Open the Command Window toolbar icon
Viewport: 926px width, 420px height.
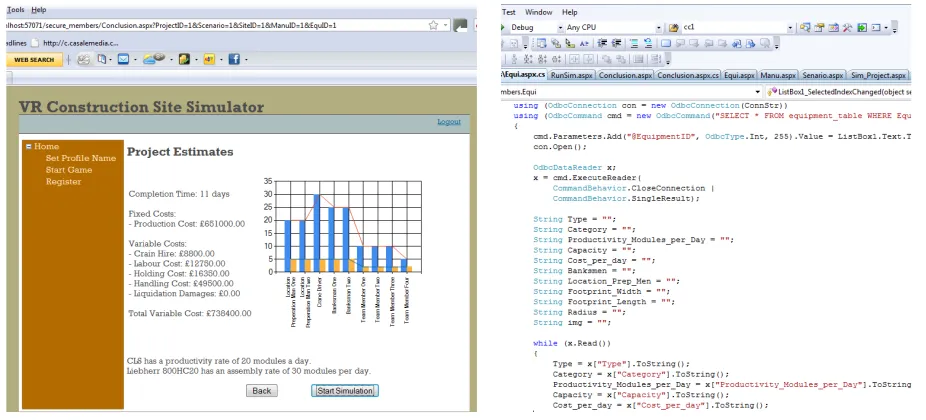coord(876,28)
